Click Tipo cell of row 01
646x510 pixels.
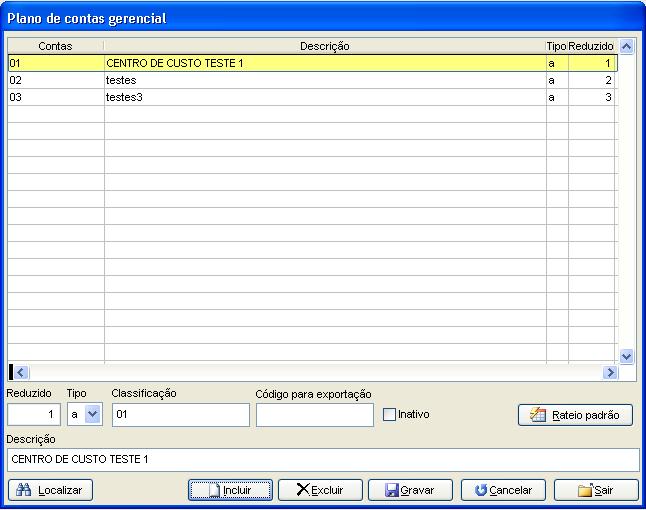[557, 63]
